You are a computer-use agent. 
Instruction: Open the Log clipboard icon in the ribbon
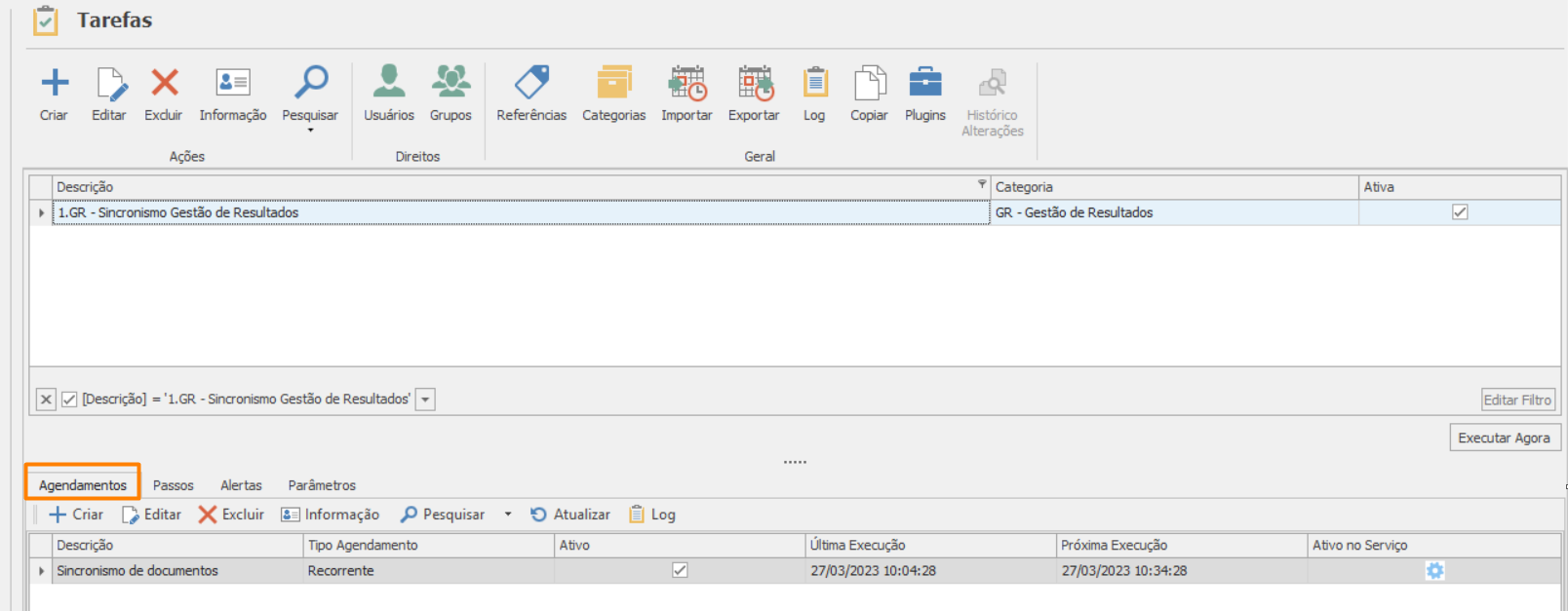point(815,83)
